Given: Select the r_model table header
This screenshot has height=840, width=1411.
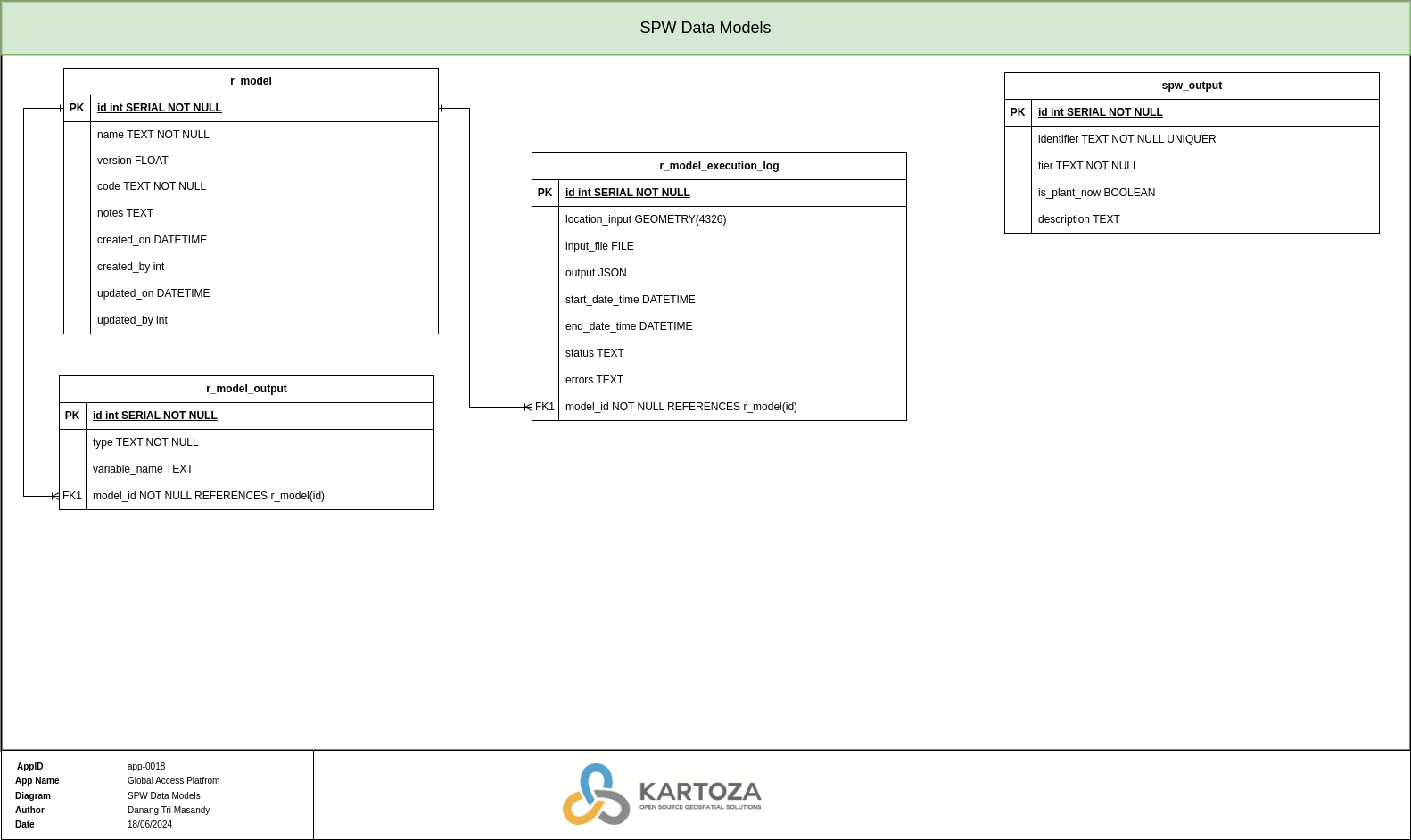Looking at the screenshot, I should pos(251,81).
